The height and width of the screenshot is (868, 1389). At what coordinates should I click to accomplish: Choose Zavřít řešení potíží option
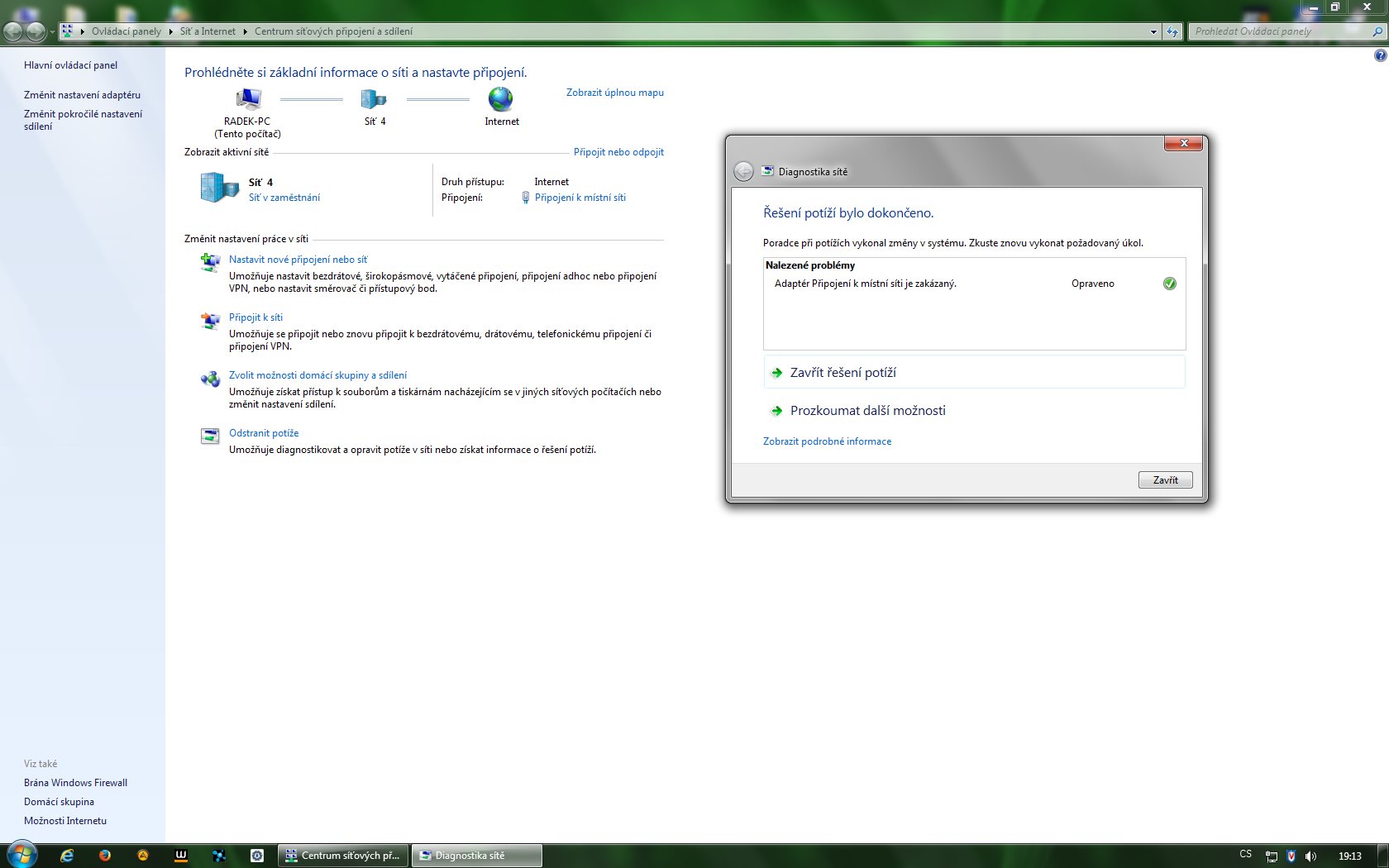coord(974,372)
